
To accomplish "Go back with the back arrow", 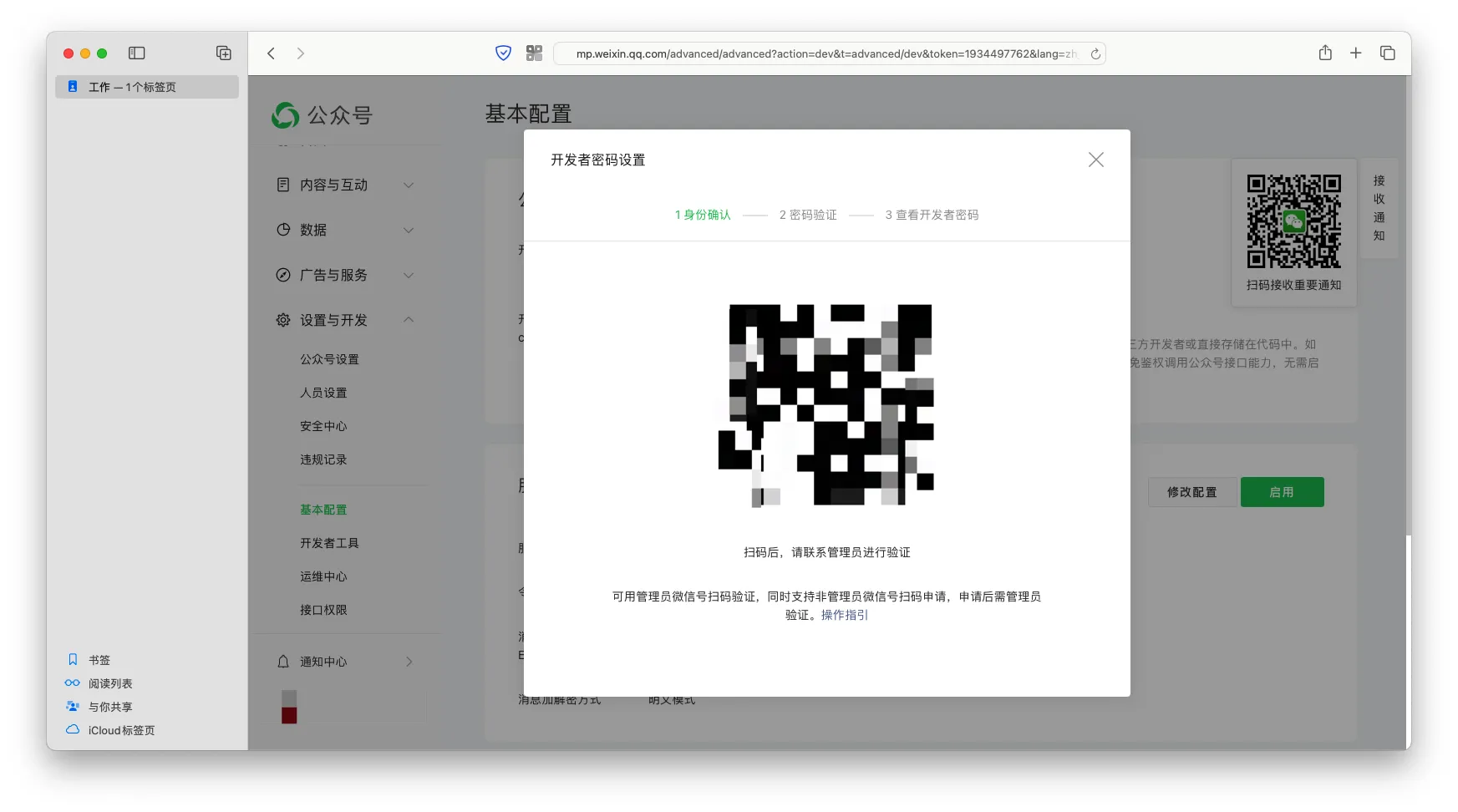I will tap(272, 53).
